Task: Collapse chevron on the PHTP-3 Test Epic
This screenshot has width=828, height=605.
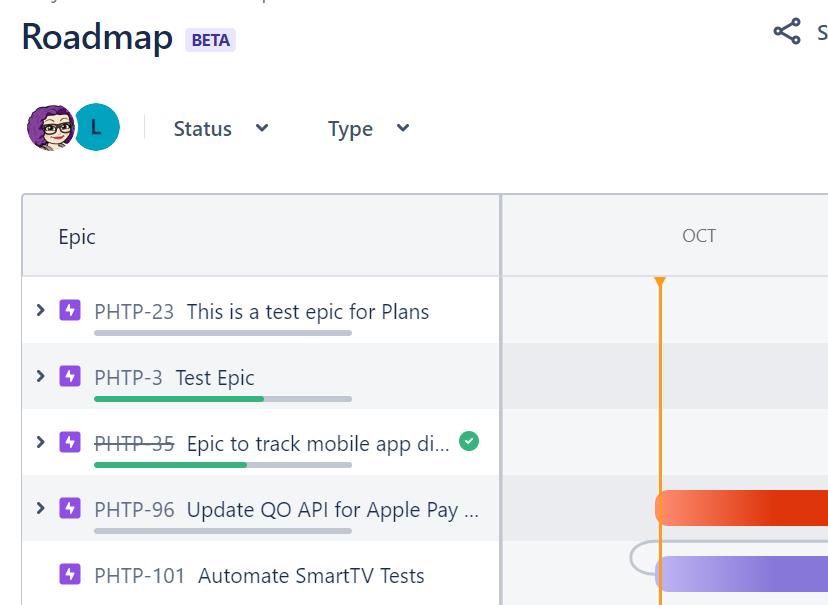Action: [x=39, y=377]
